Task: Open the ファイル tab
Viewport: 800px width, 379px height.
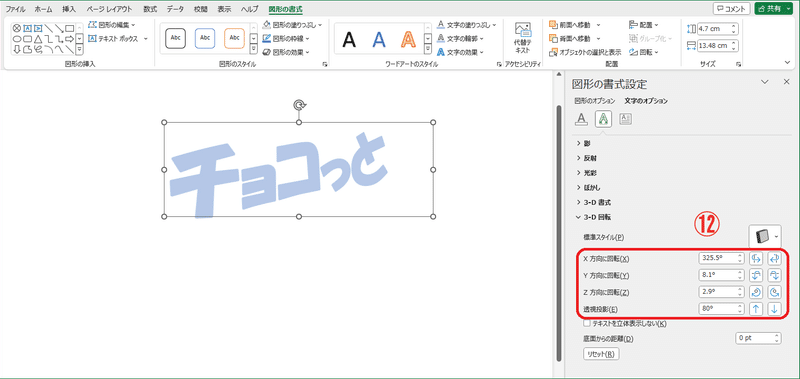Action: pos(16,9)
